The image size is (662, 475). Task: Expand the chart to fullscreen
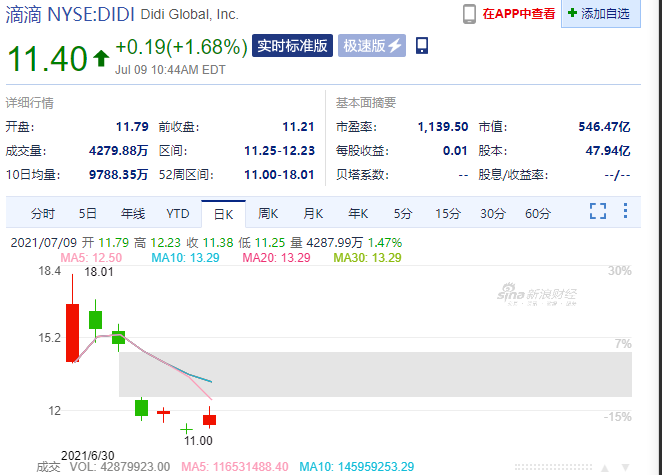pyautogui.click(x=598, y=211)
